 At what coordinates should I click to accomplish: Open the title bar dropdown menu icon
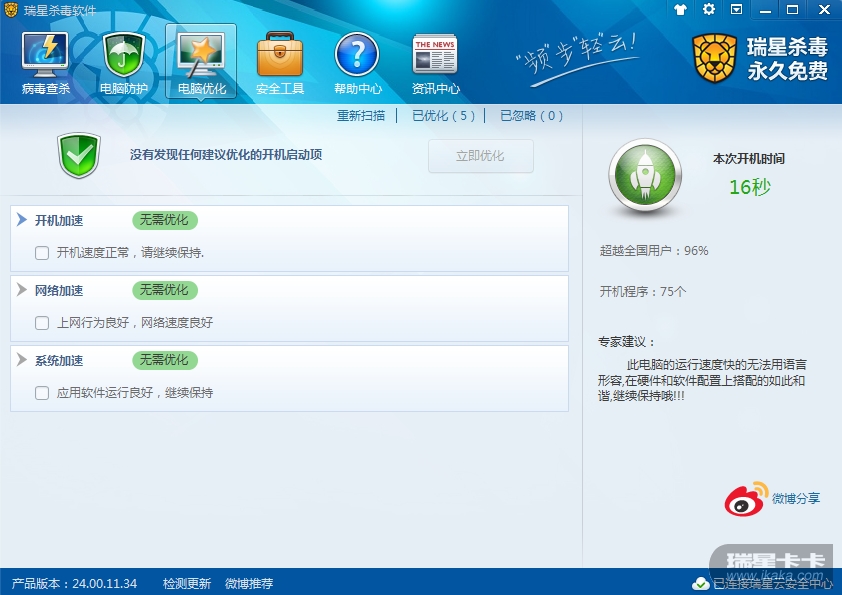coord(737,9)
